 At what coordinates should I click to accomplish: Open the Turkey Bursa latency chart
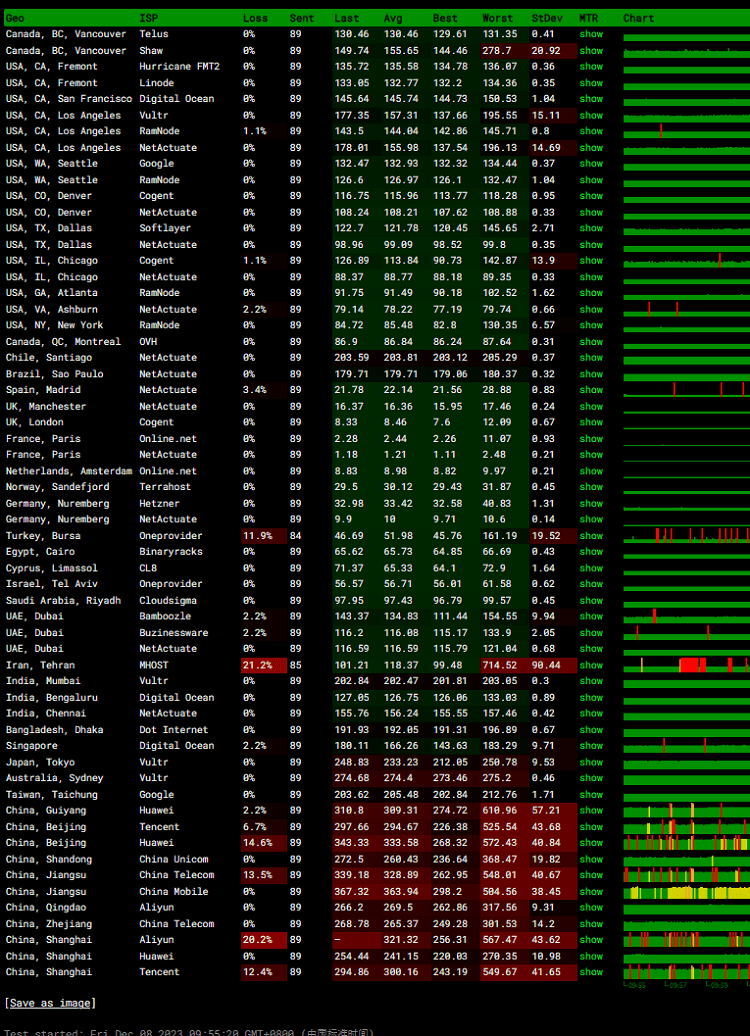click(x=687, y=536)
